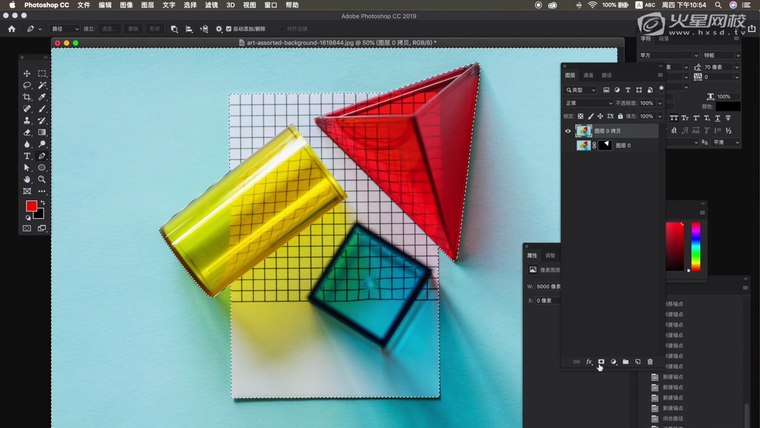This screenshot has height=428, width=760.
Task: Click the 选区 button in options bar
Action: (x=111, y=29)
